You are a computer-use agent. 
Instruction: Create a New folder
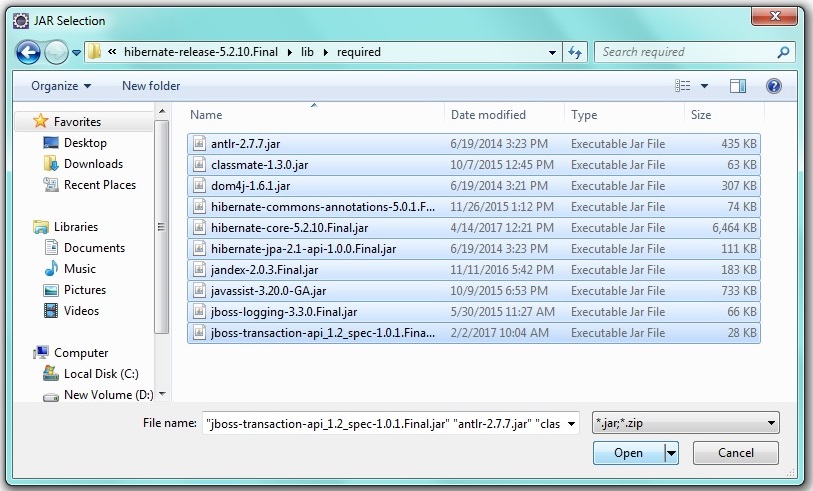(x=151, y=86)
